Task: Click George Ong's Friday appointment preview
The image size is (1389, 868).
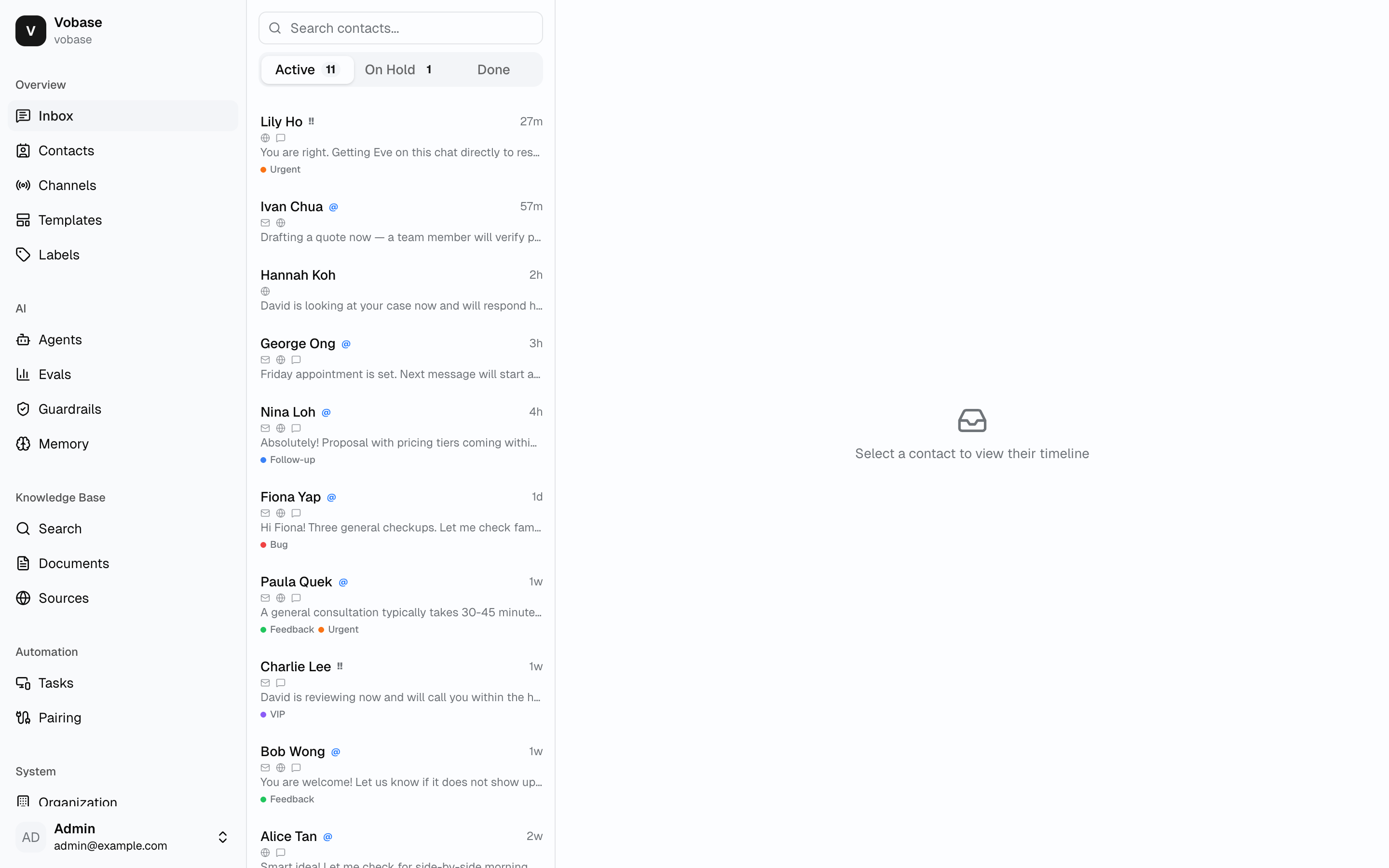Action: click(x=401, y=374)
